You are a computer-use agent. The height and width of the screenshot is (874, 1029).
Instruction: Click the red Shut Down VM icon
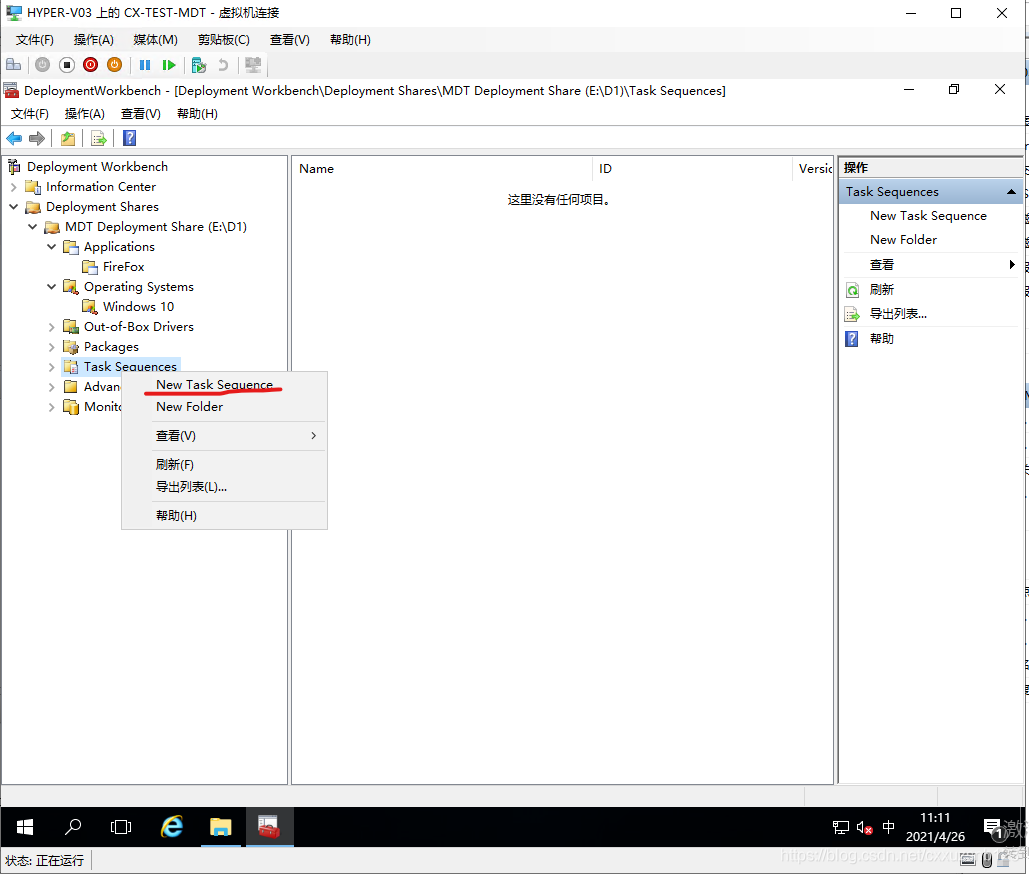point(91,64)
